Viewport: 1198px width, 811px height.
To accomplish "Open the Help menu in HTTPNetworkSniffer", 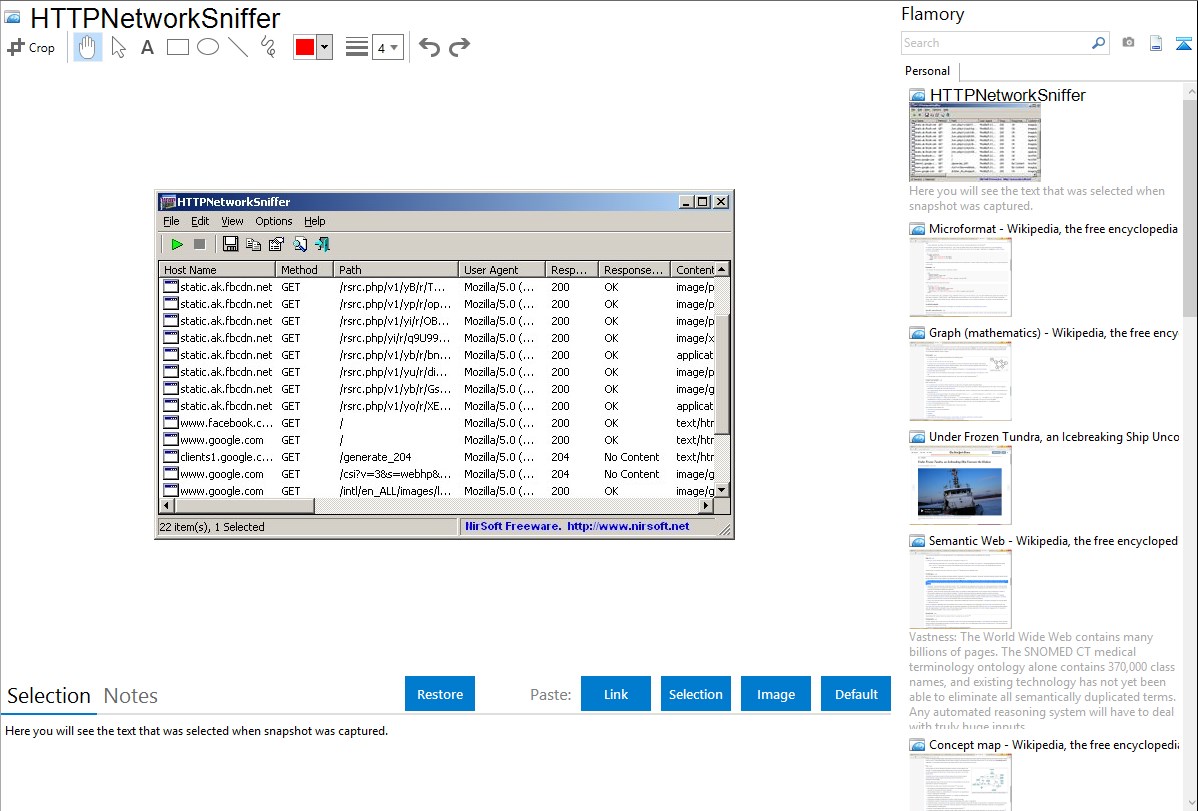I will coord(315,222).
